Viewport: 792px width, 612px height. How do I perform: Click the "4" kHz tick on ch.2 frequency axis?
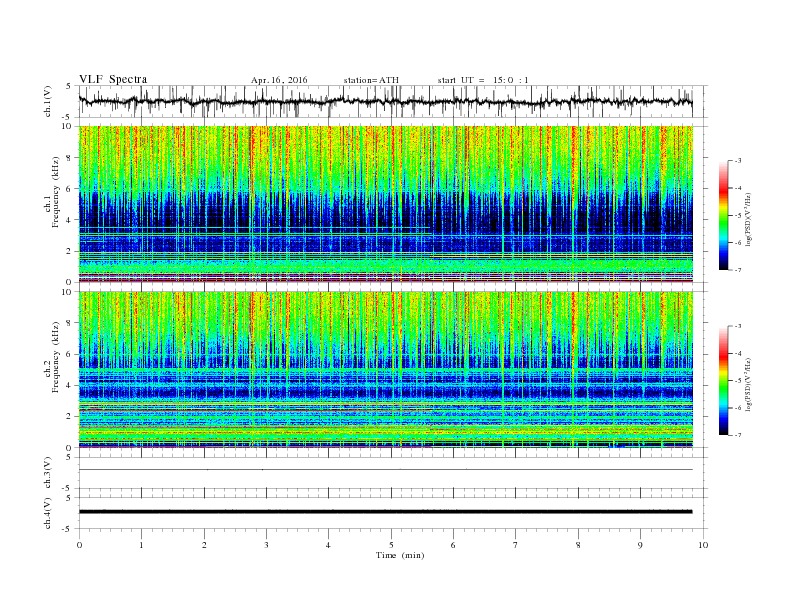(70, 385)
